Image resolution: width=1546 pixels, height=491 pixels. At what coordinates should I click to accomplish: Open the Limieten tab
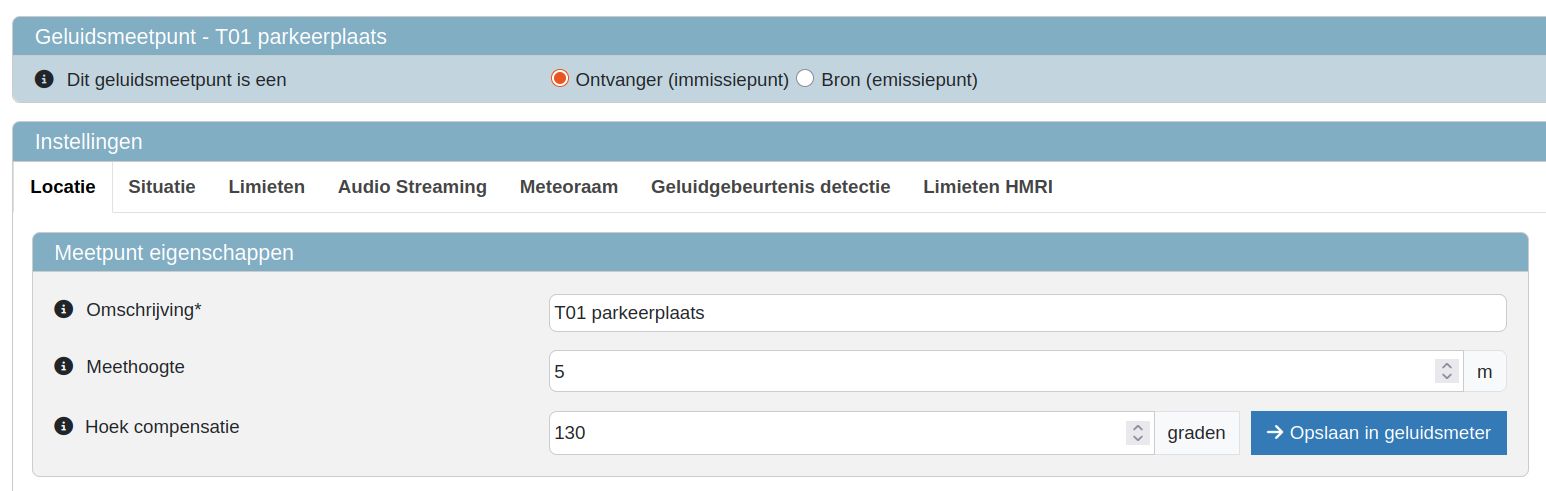pos(267,187)
